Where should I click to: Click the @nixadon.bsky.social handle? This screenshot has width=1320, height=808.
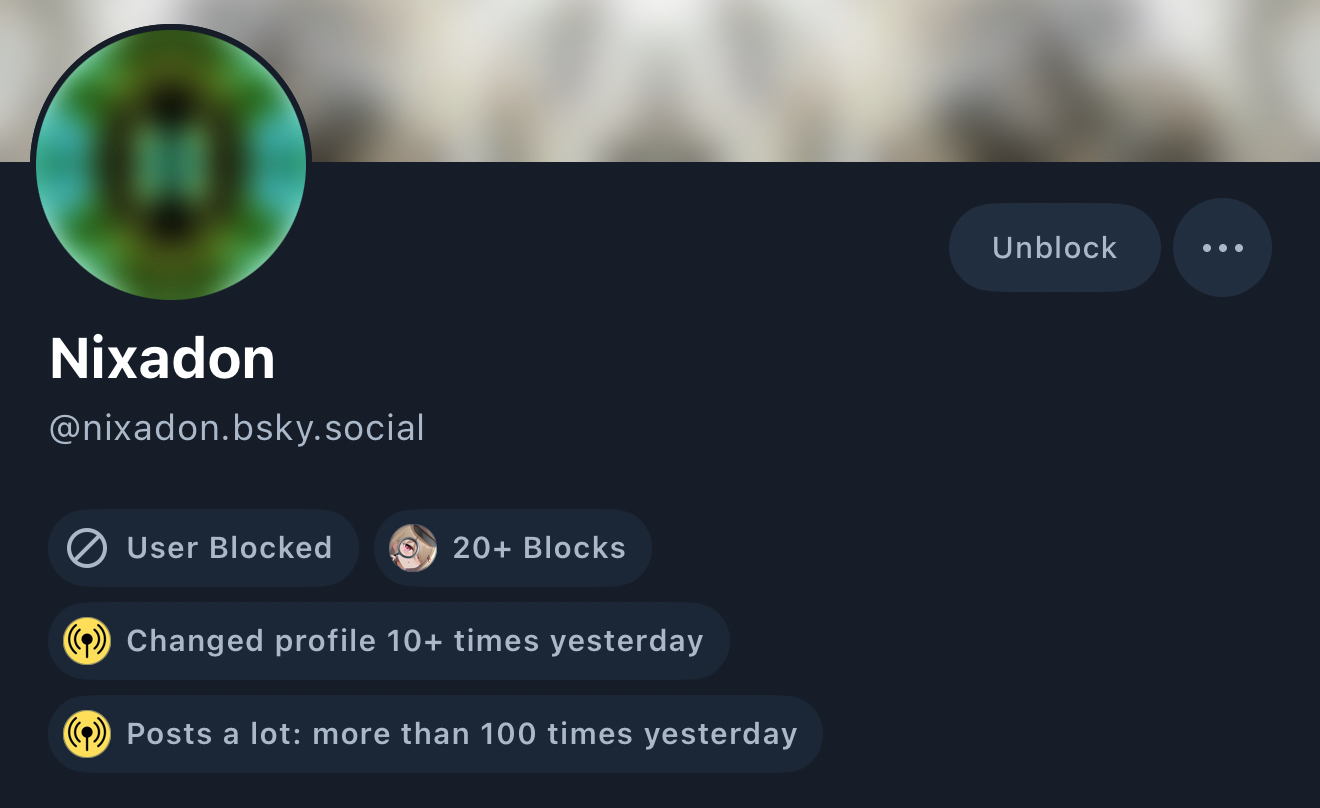tap(237, 428)
